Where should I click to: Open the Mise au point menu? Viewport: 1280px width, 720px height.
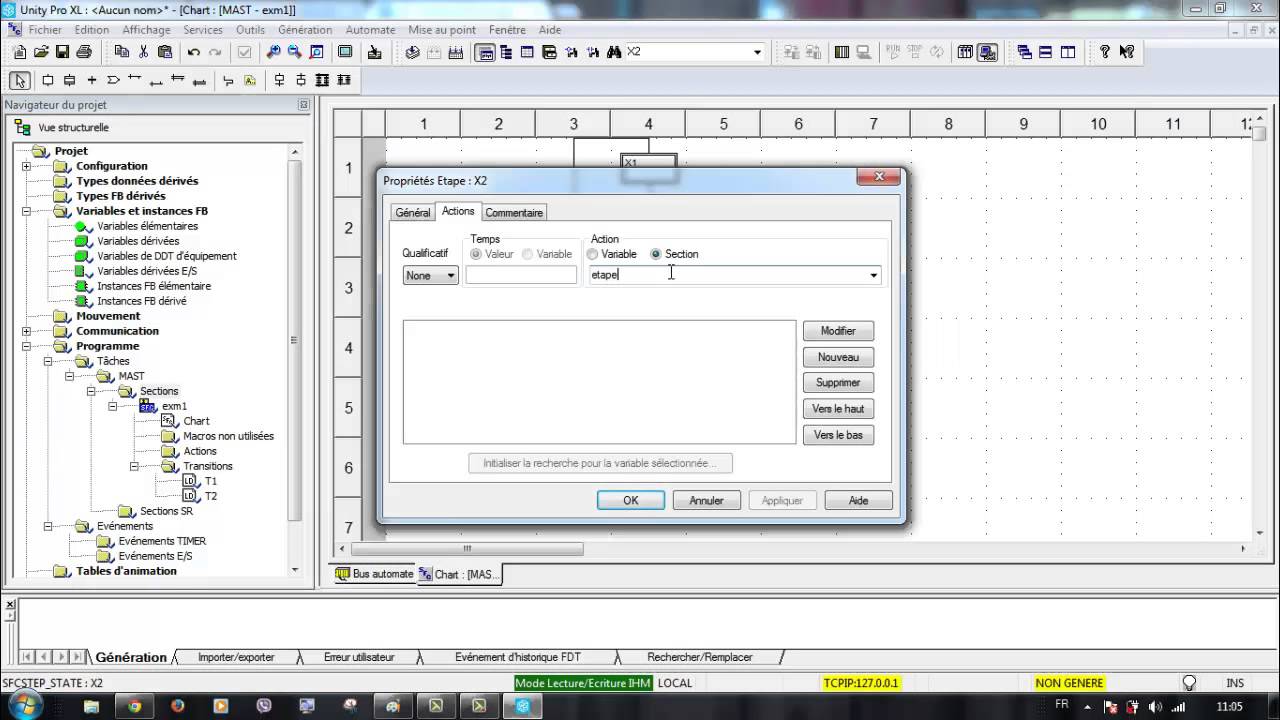(x=442, y=30)
